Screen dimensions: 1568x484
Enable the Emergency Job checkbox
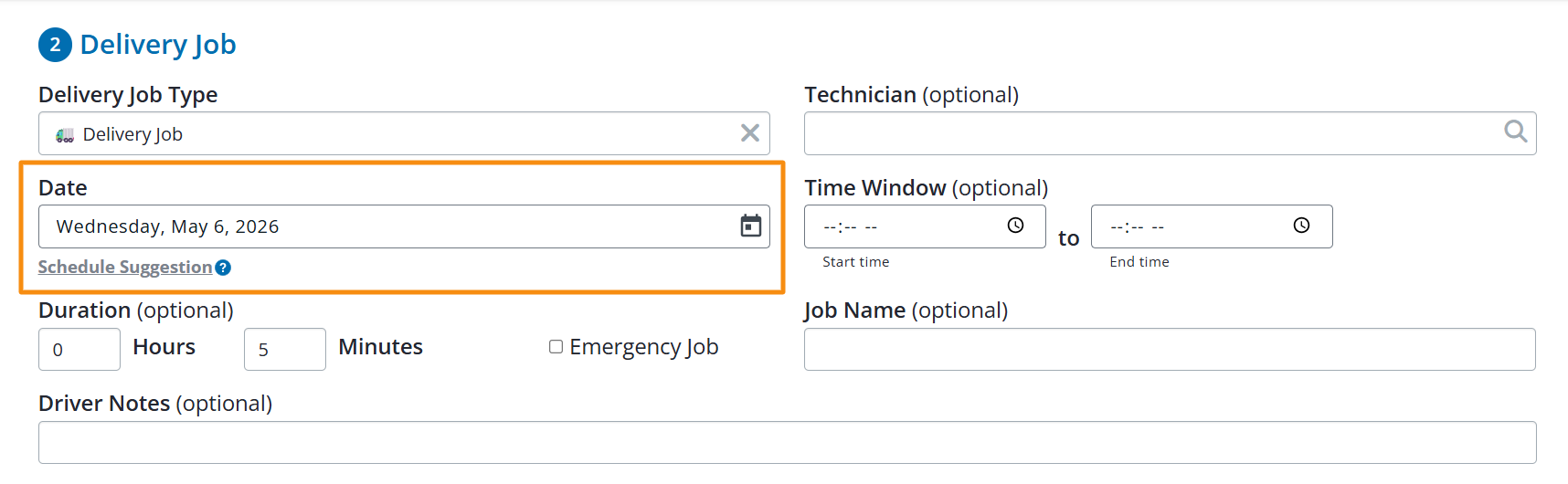pyautogui.click(x=556, y=347)
